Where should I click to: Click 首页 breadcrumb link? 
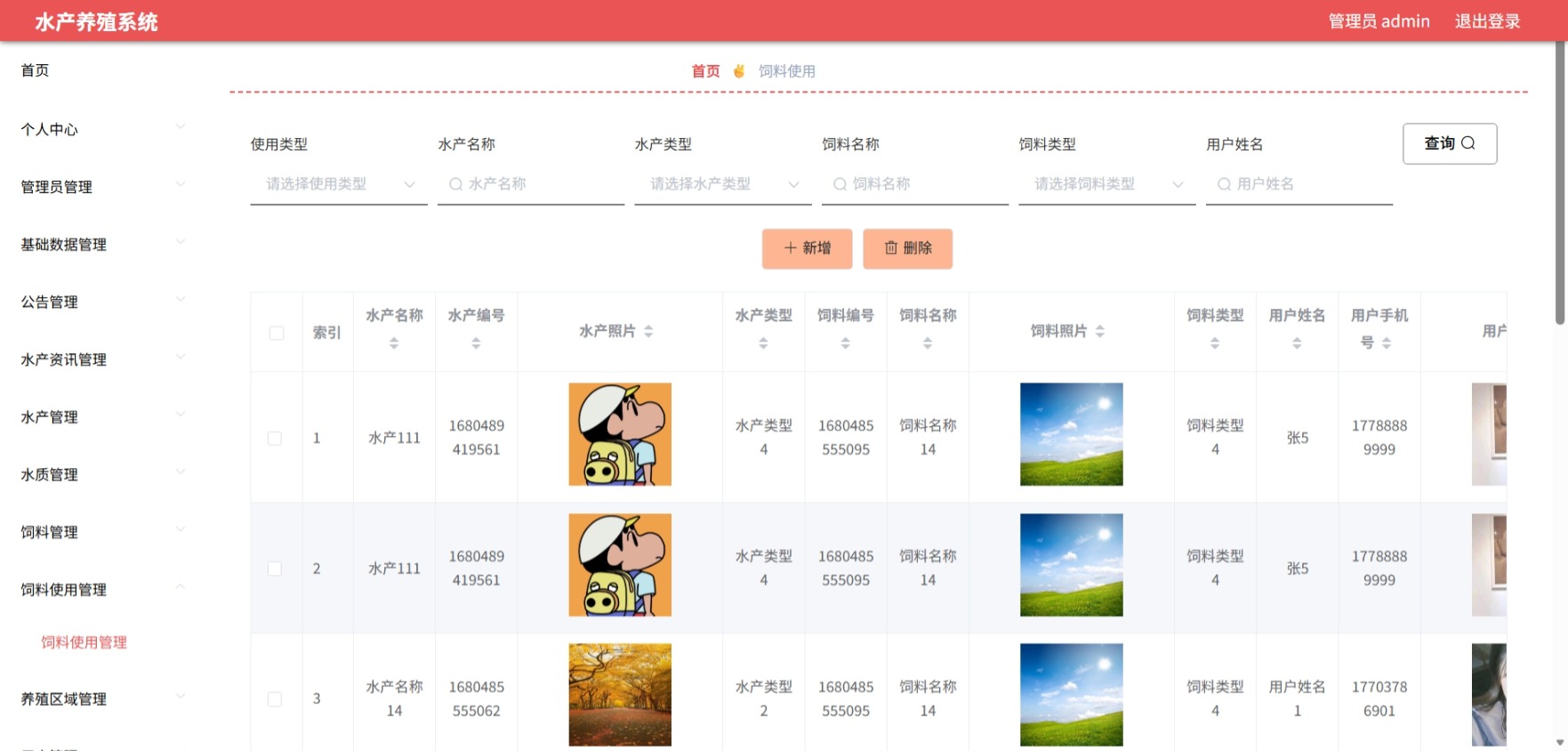click(706, 71)
